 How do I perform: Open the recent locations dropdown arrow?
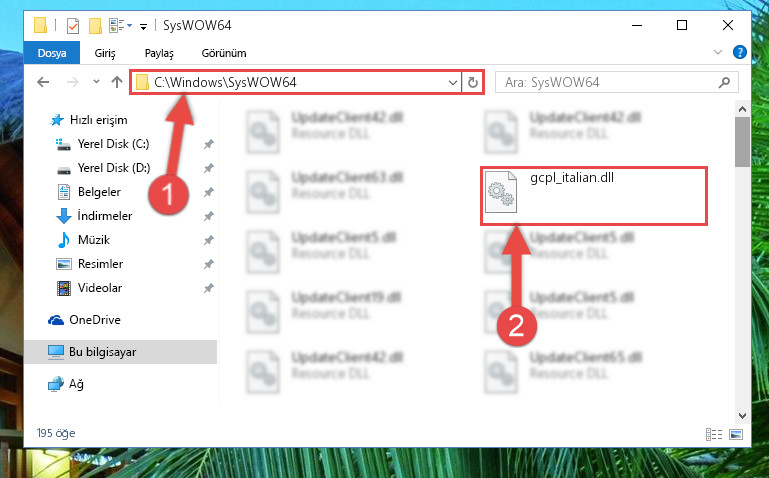[x=96, y=82]
